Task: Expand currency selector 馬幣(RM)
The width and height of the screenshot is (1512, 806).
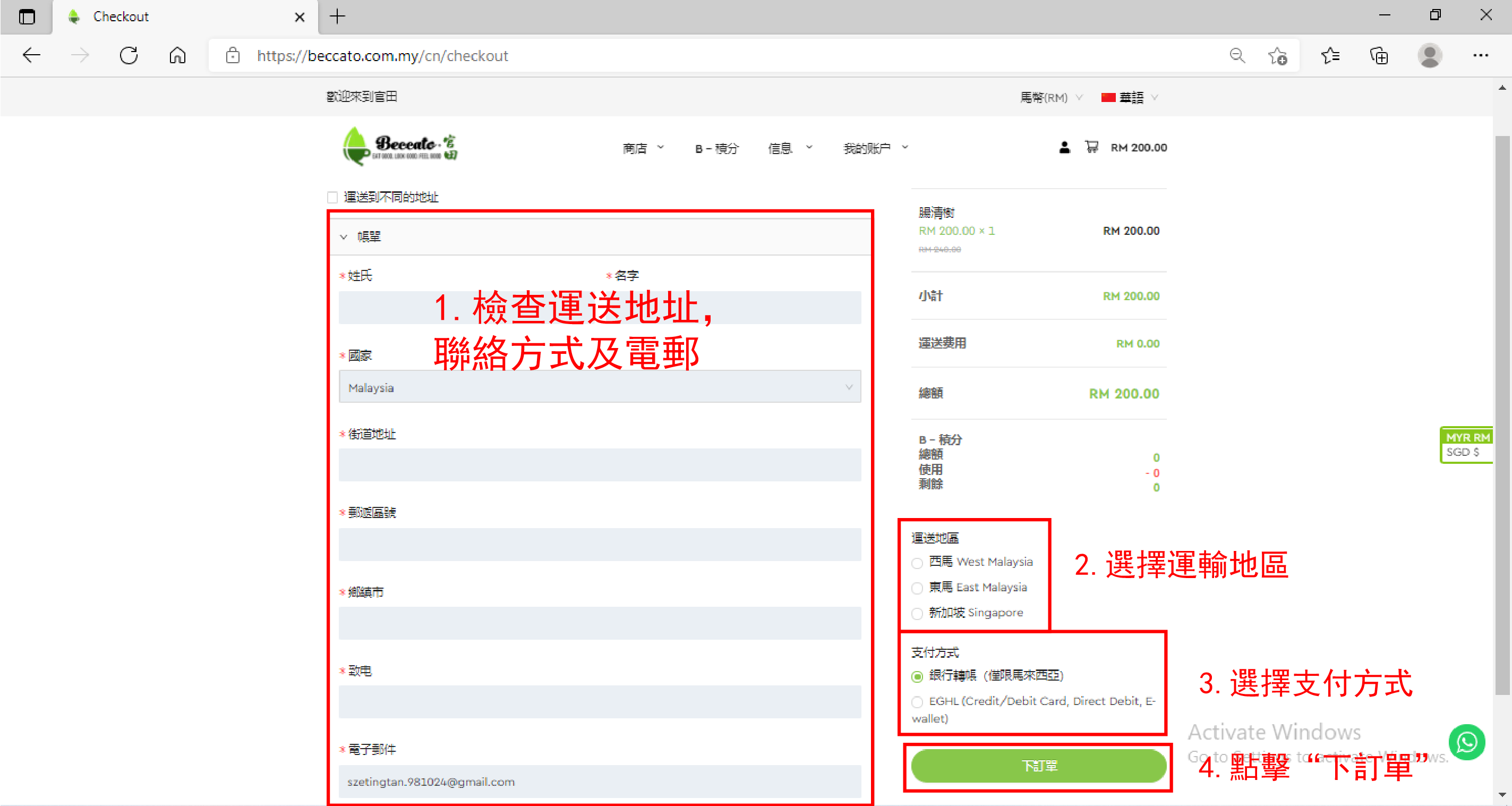Action: (1050, 97)
